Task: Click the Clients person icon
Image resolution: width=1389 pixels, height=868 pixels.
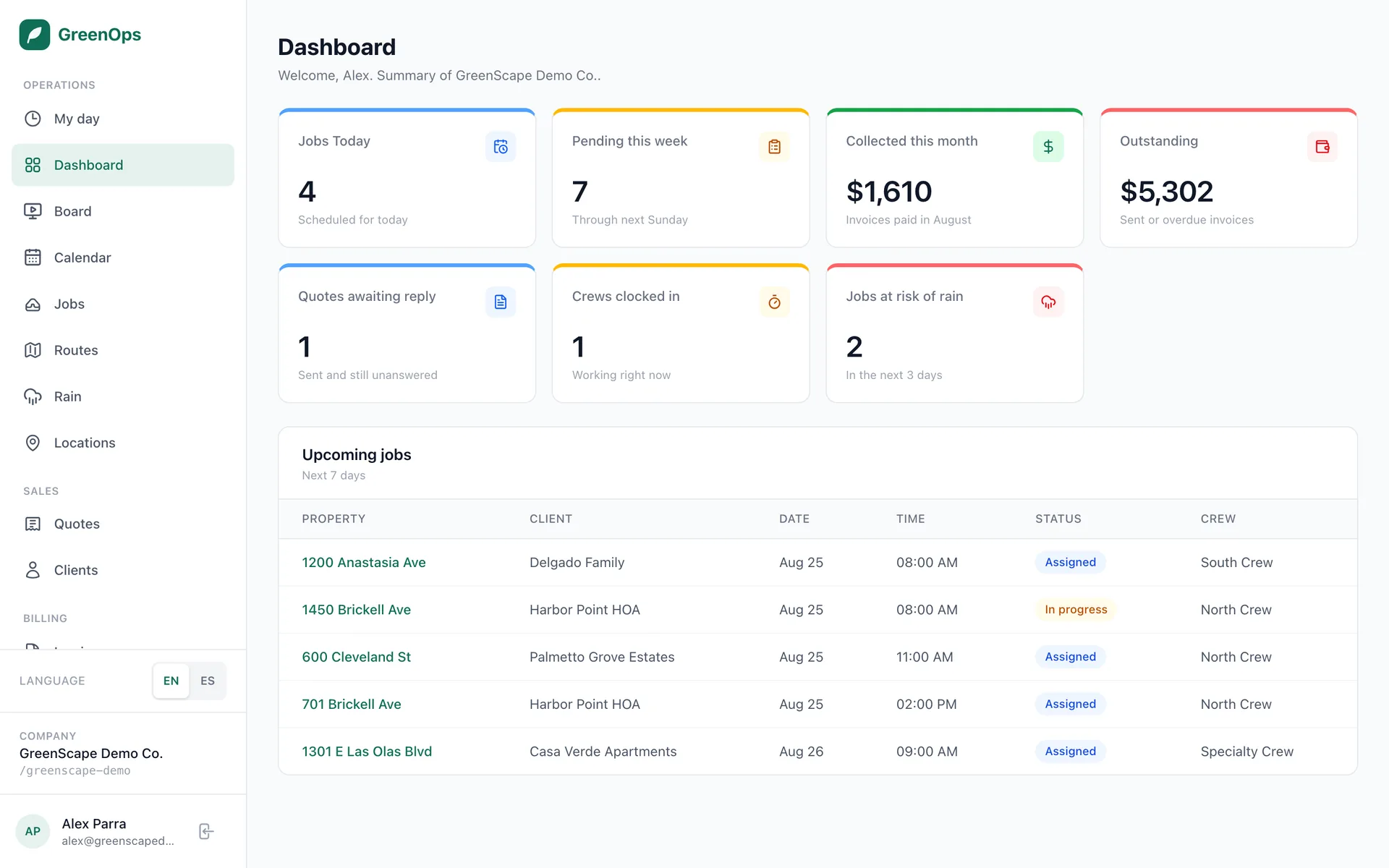Action: click(x=33, y=570)
